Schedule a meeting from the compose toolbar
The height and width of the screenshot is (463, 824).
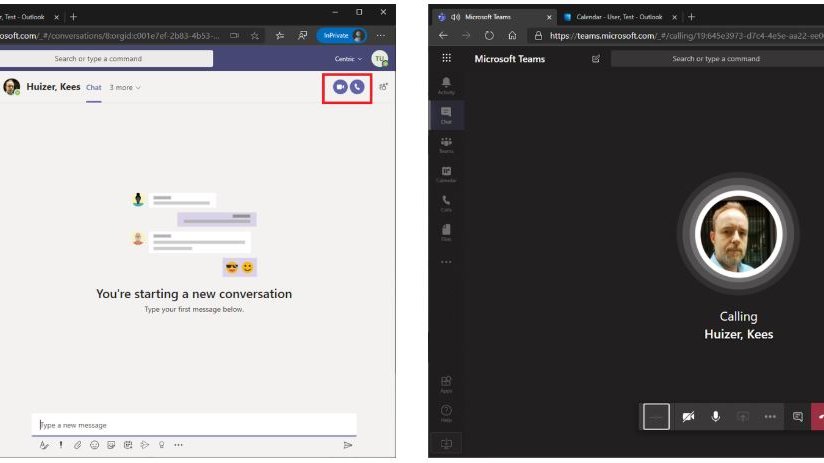point(128,445)
